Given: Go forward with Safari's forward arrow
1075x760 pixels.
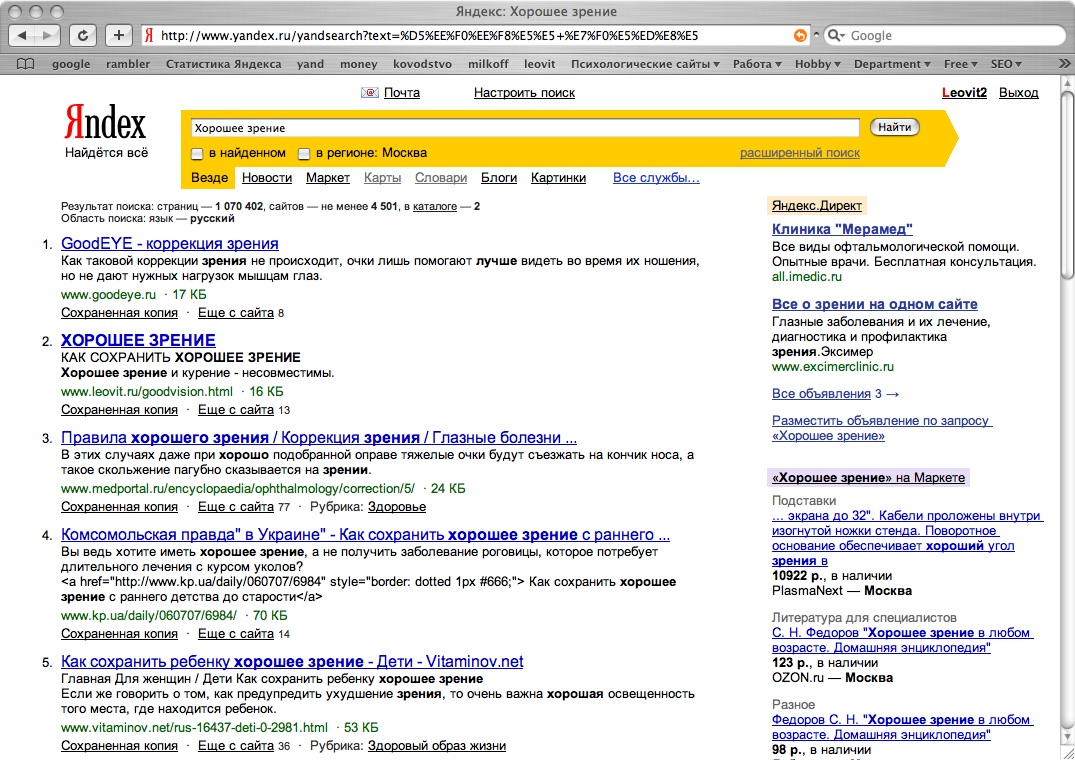Looking at the screenshot, I should pos(47,35).
